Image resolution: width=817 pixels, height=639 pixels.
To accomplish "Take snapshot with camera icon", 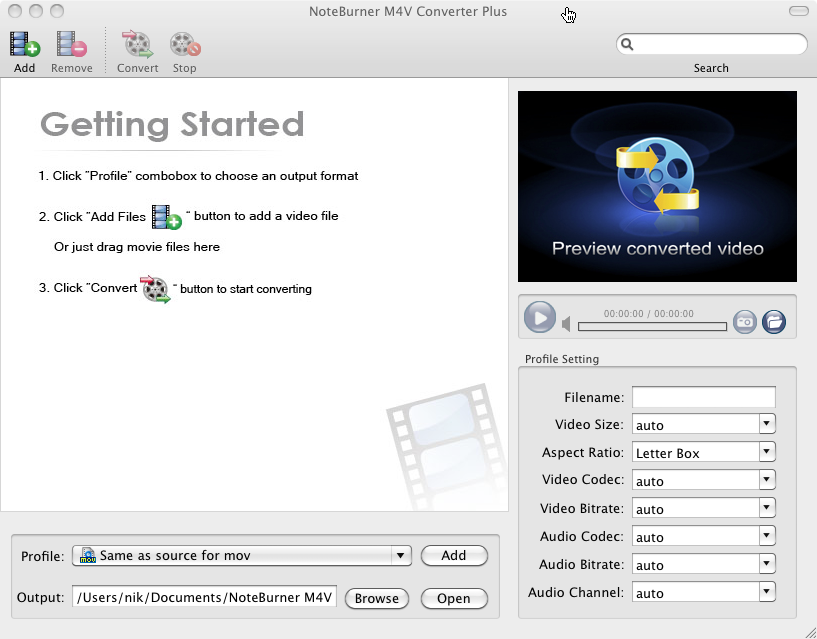I will [745, 322].
